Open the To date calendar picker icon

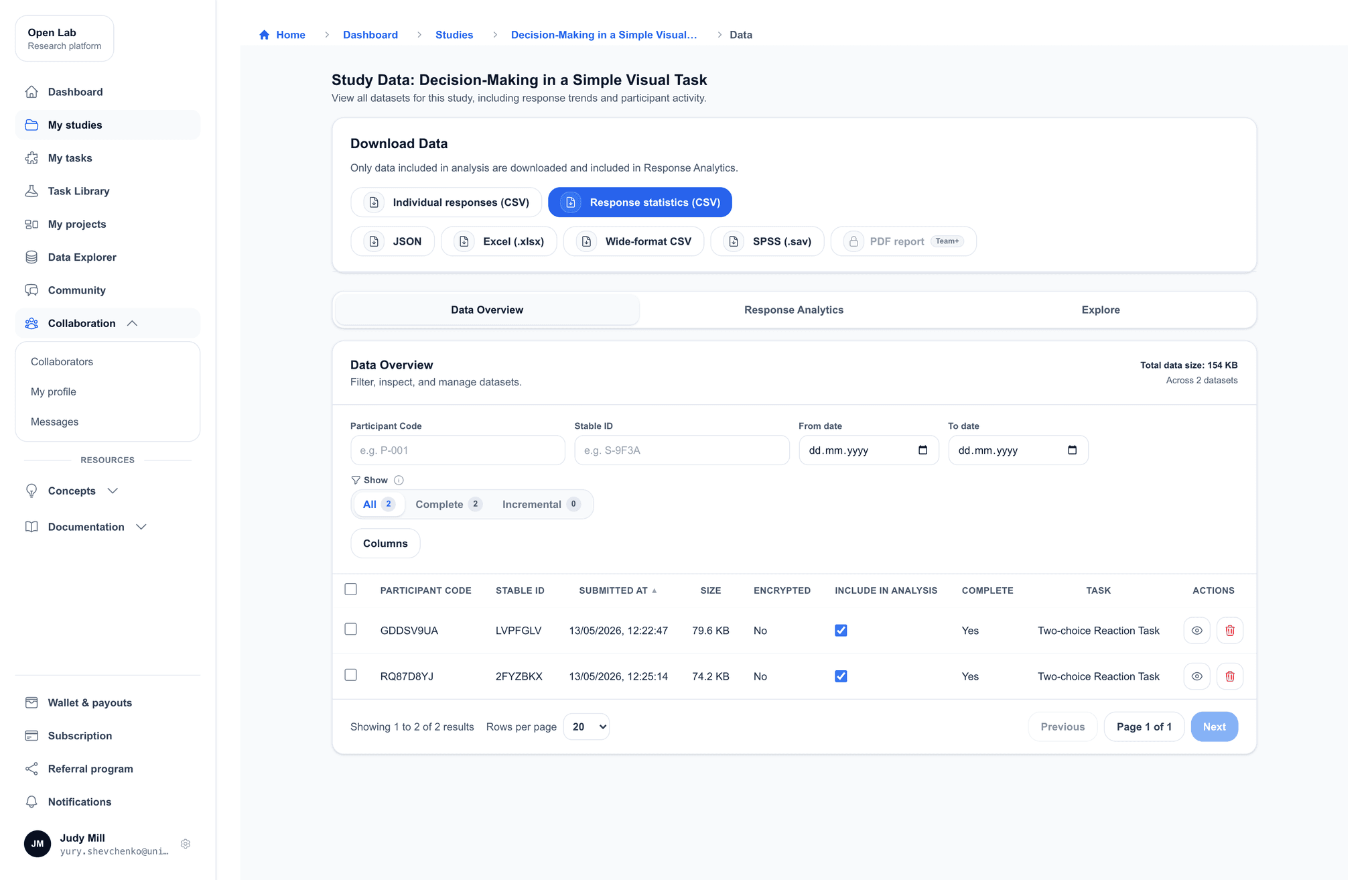(x=1072, y=450)
